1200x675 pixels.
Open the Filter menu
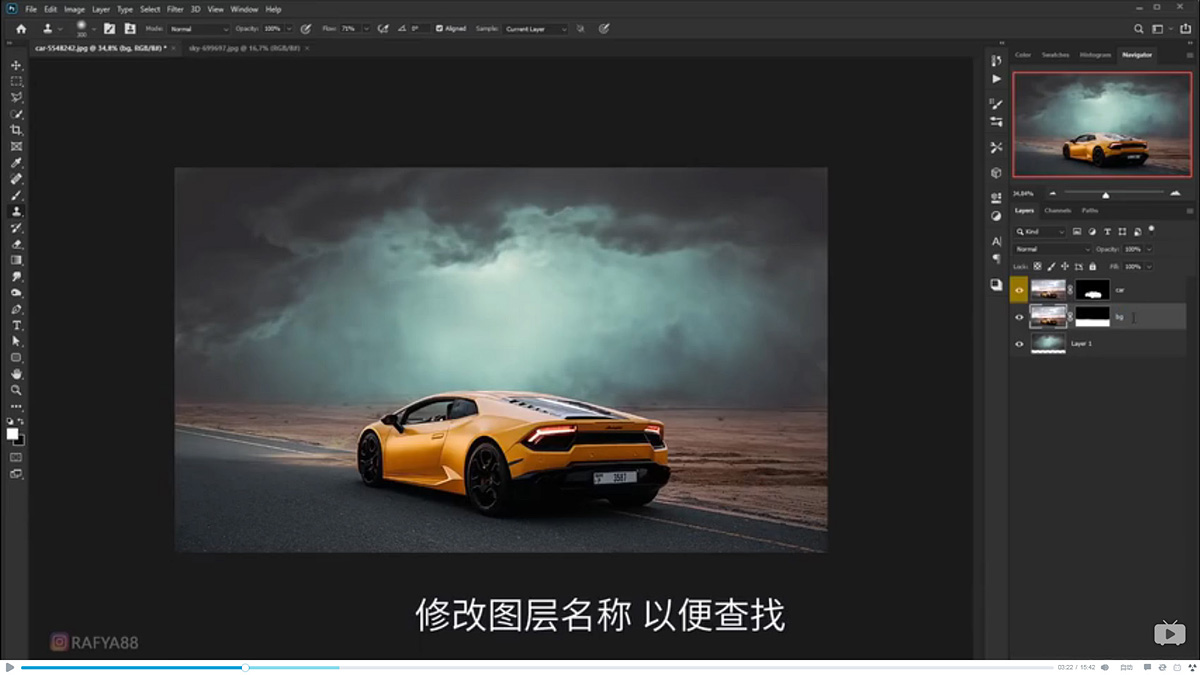click(176, 8)
